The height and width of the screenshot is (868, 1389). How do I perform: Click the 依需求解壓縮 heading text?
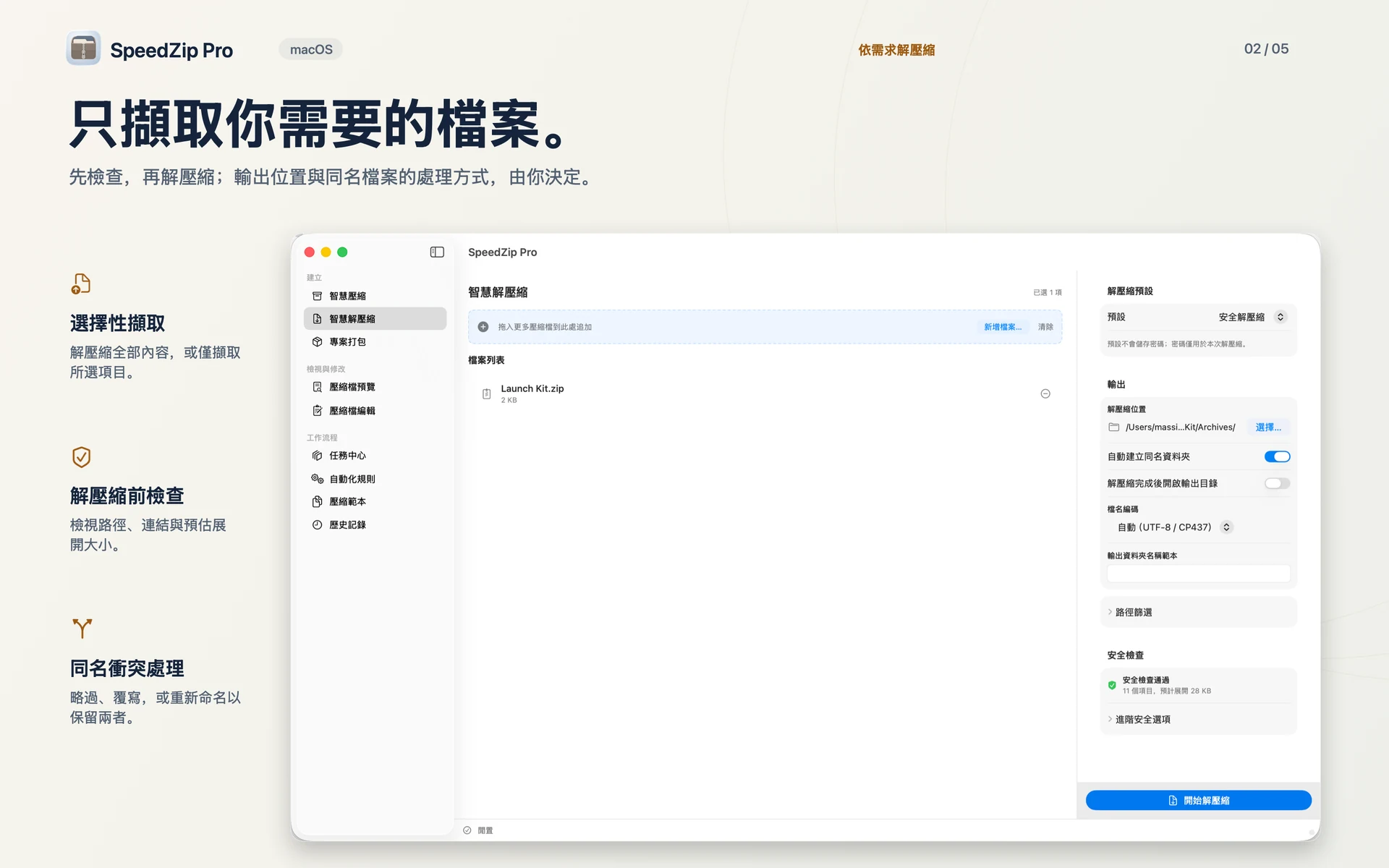pyautogui.click(x=896, y=50)
